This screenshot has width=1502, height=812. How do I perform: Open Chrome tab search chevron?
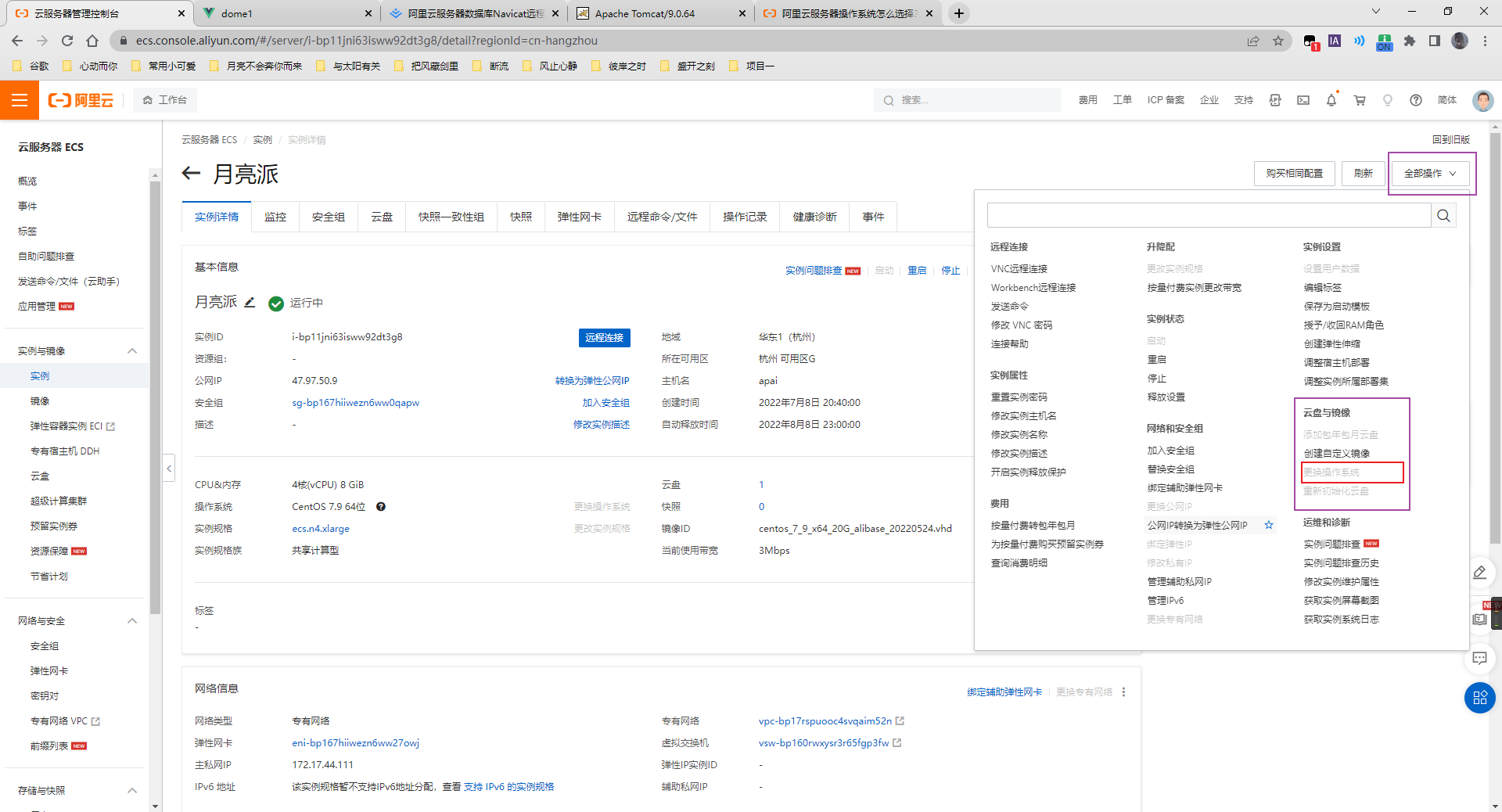click(x=1376, y=12)
